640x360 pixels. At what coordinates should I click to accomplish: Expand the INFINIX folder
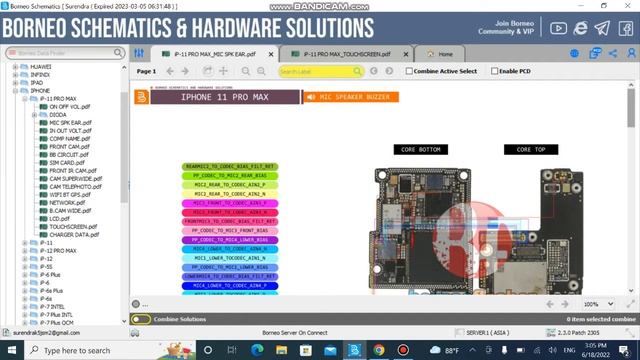tap(16, 75)
